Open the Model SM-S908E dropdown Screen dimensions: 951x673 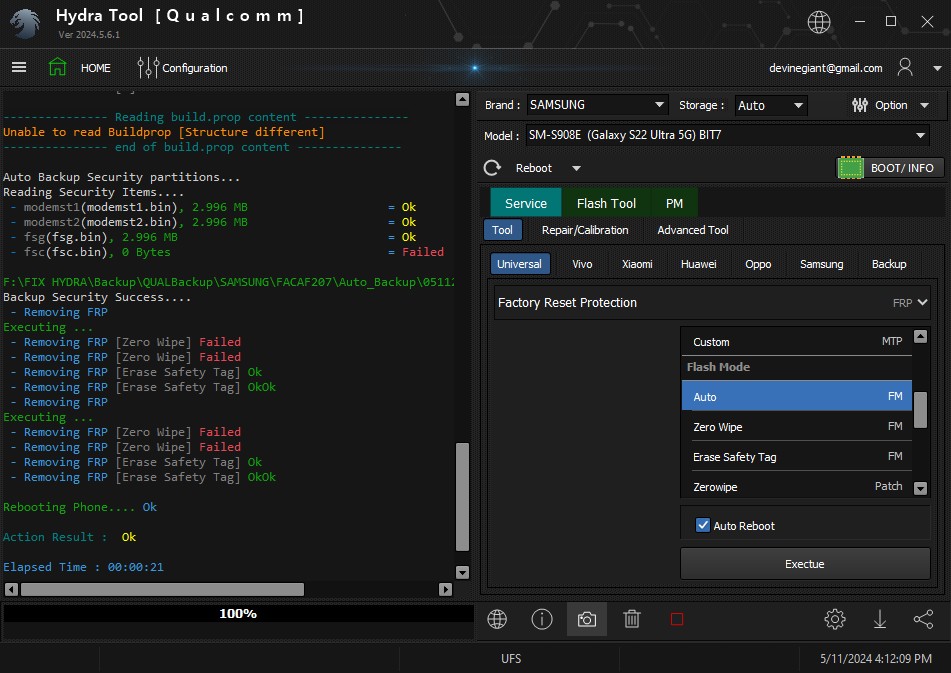pos(727,135)
